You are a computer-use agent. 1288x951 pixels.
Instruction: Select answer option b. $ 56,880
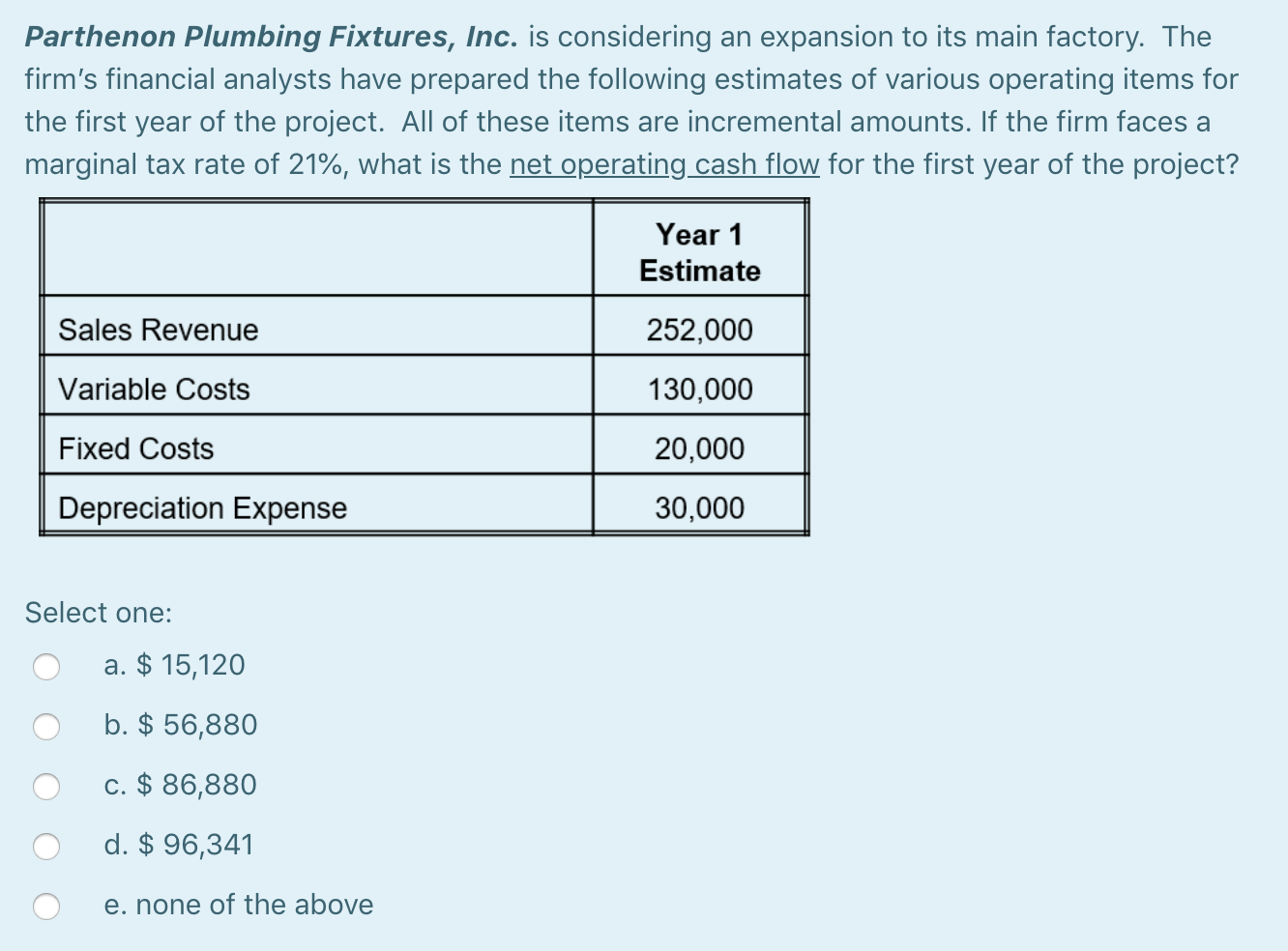[x=46, y=726]
